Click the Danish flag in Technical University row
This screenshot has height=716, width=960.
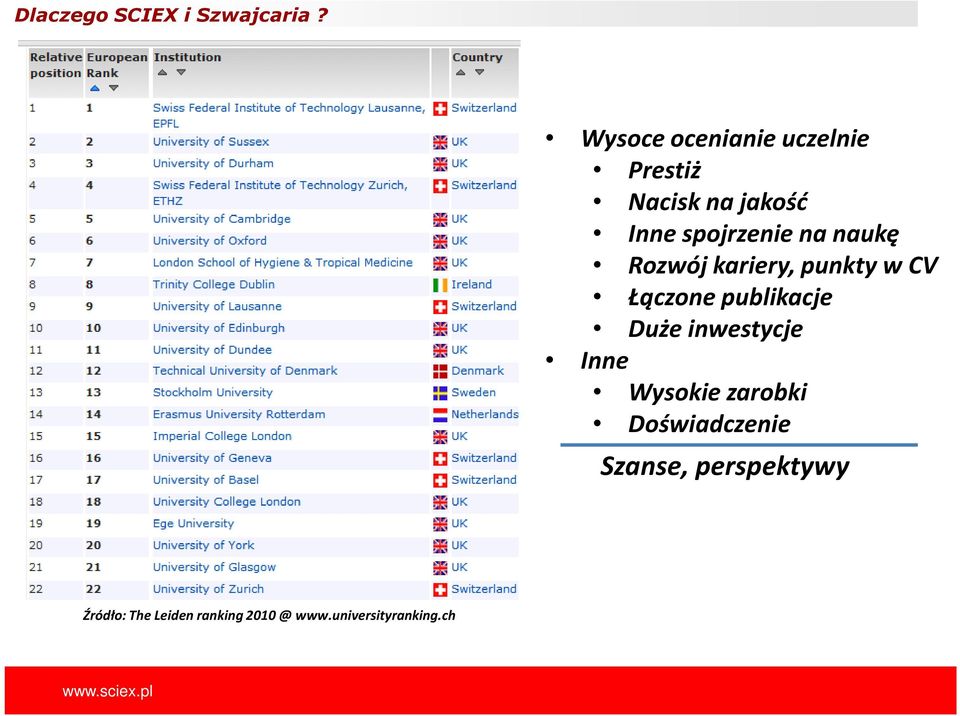click(x=440, y=371)
